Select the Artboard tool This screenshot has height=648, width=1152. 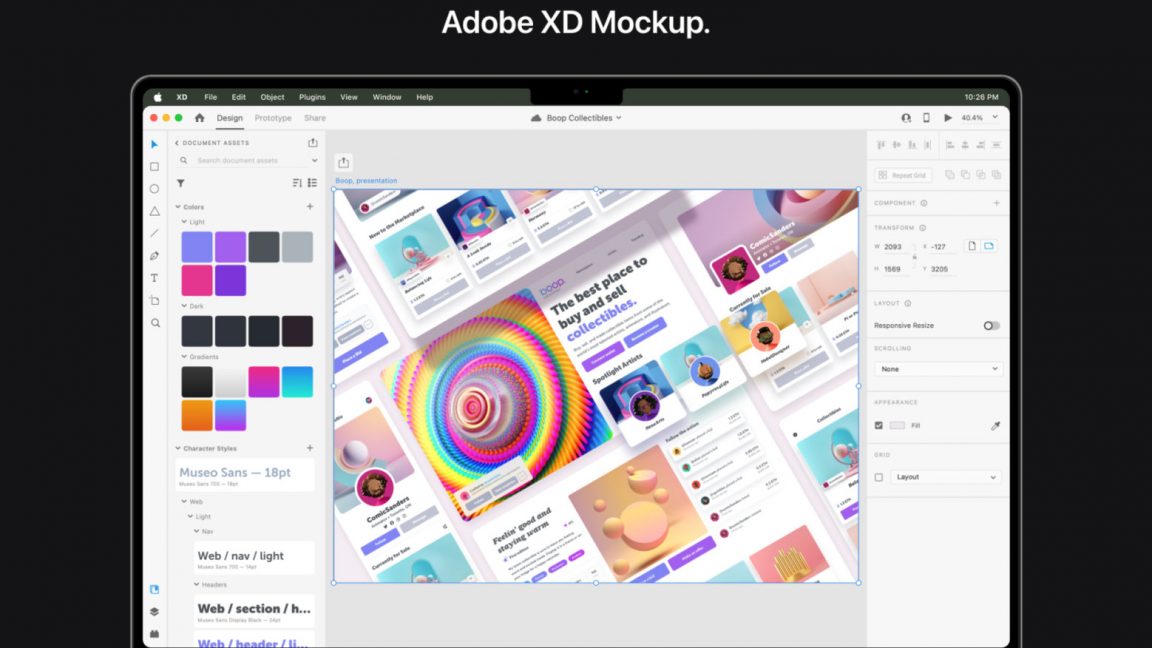tap(154, 300)
